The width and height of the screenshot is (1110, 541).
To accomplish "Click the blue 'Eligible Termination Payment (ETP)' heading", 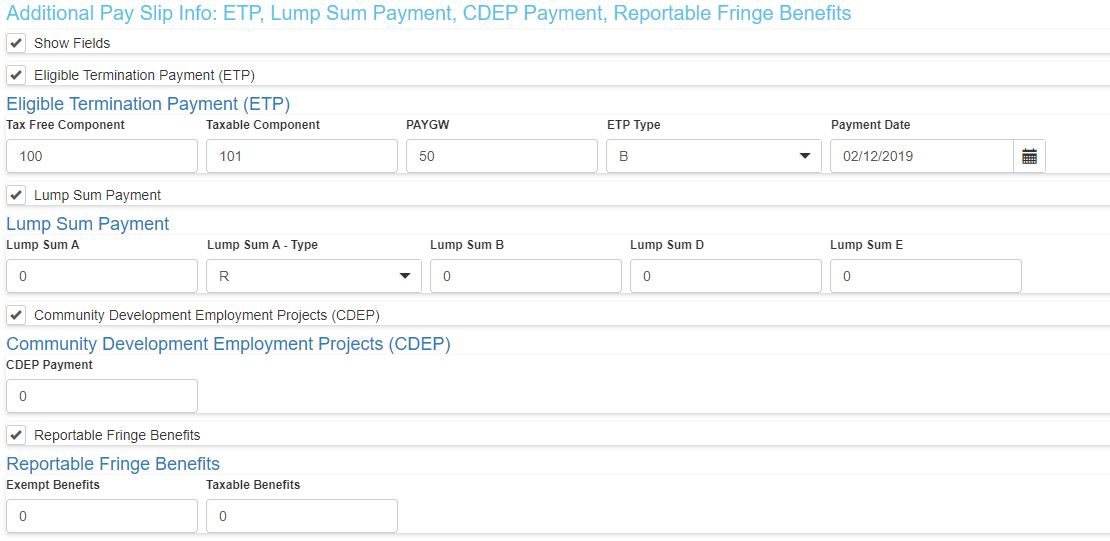I will click(x=148, y=104).
